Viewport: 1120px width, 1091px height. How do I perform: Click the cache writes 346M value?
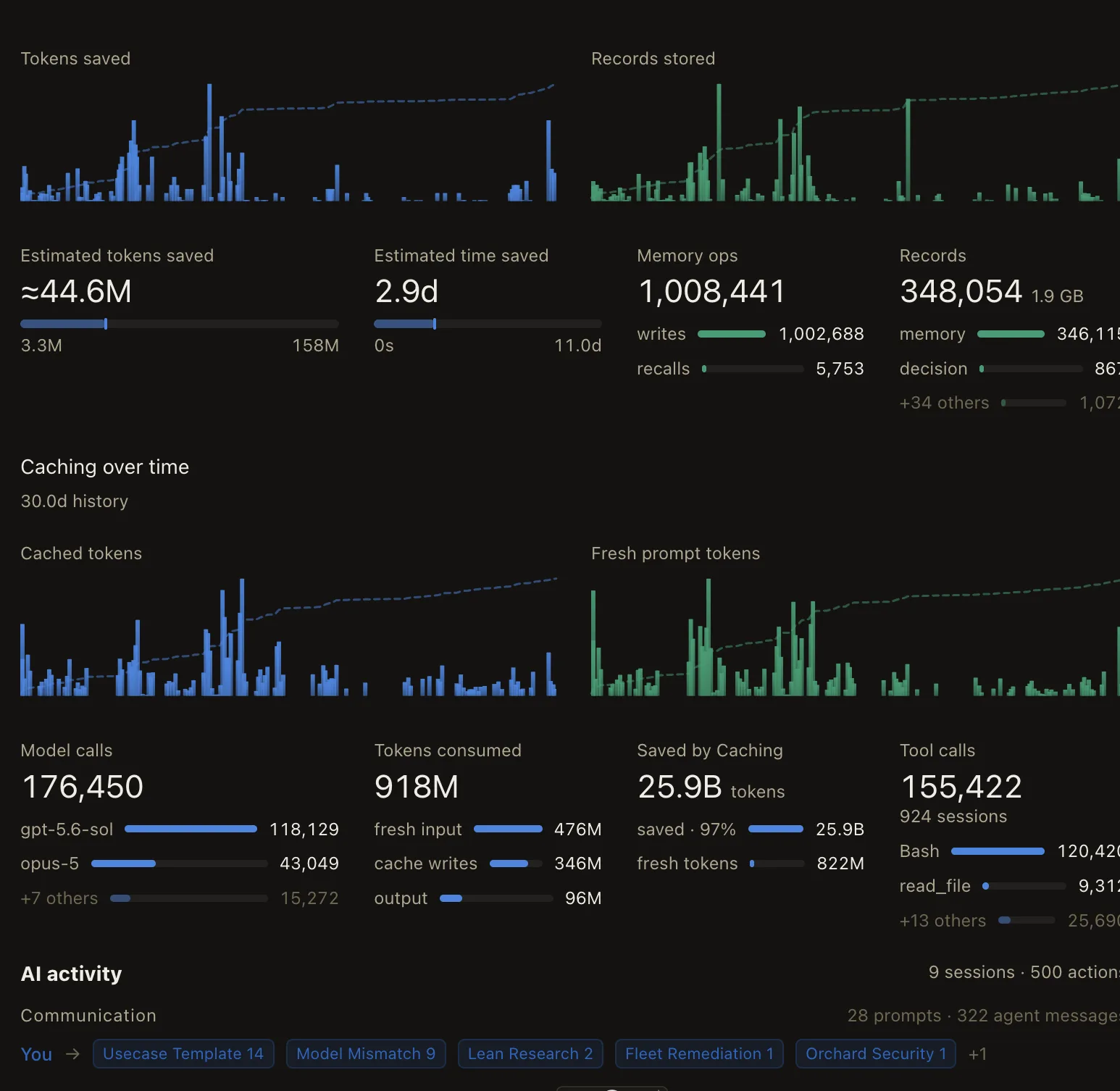577,864
